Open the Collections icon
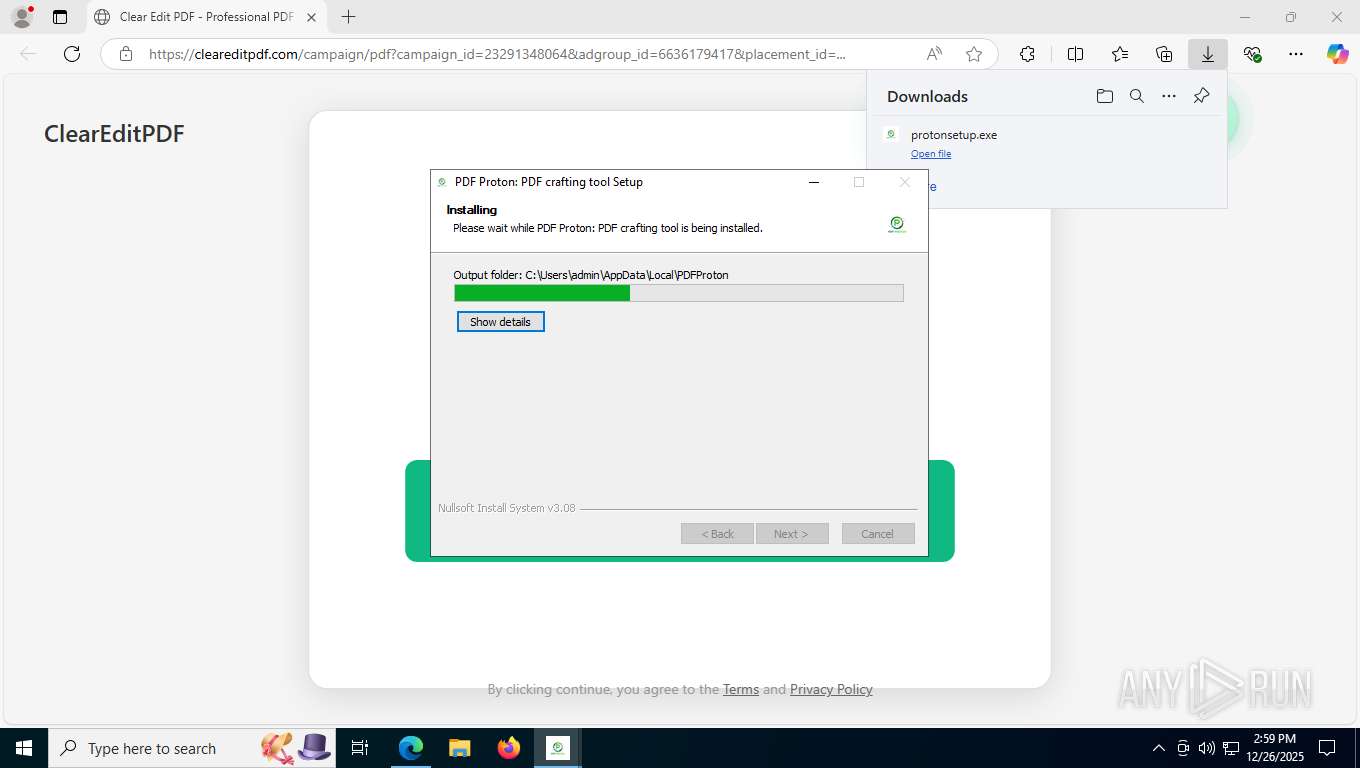Image resolution: width=1360 pixels, height=768 pixels. [1163, 54]
